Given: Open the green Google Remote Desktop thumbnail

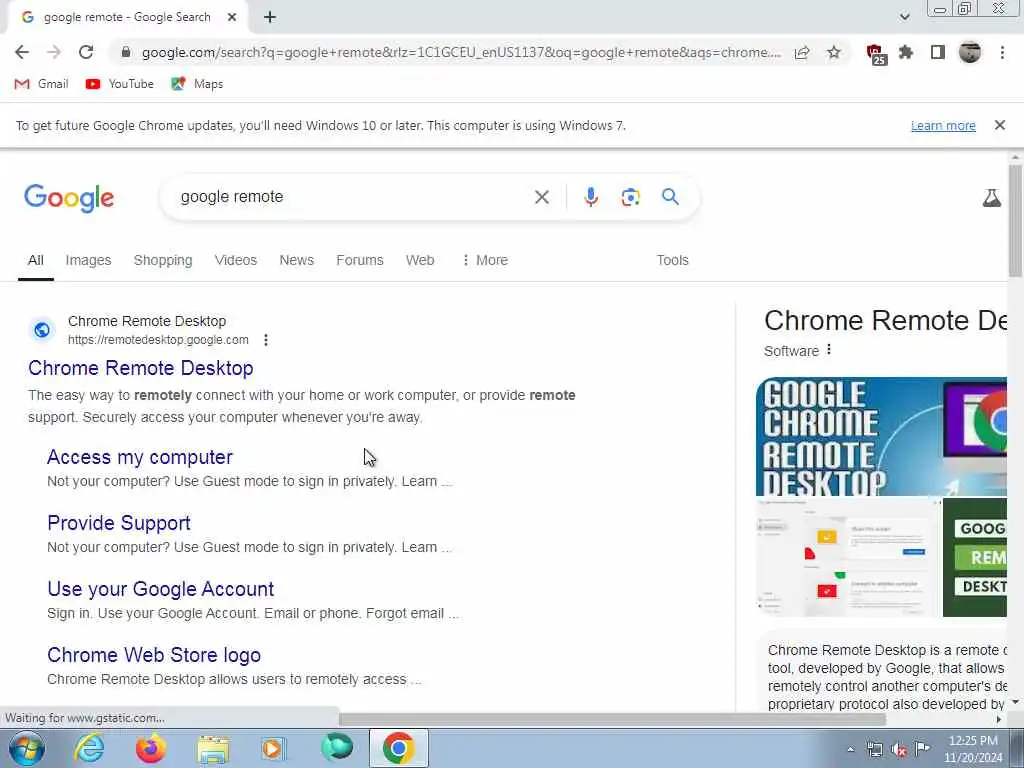Looking at the screenshot, I should (x=975, y=557).
